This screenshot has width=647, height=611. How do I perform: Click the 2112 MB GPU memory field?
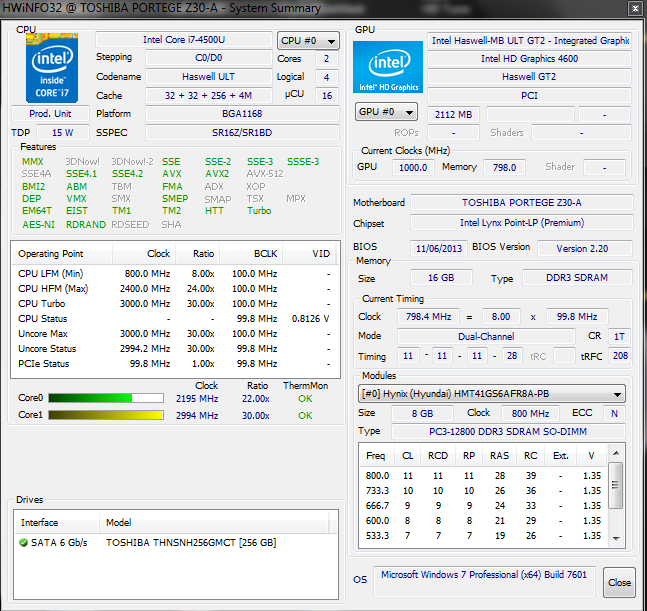pyautogui.click(x=453, y=114)
